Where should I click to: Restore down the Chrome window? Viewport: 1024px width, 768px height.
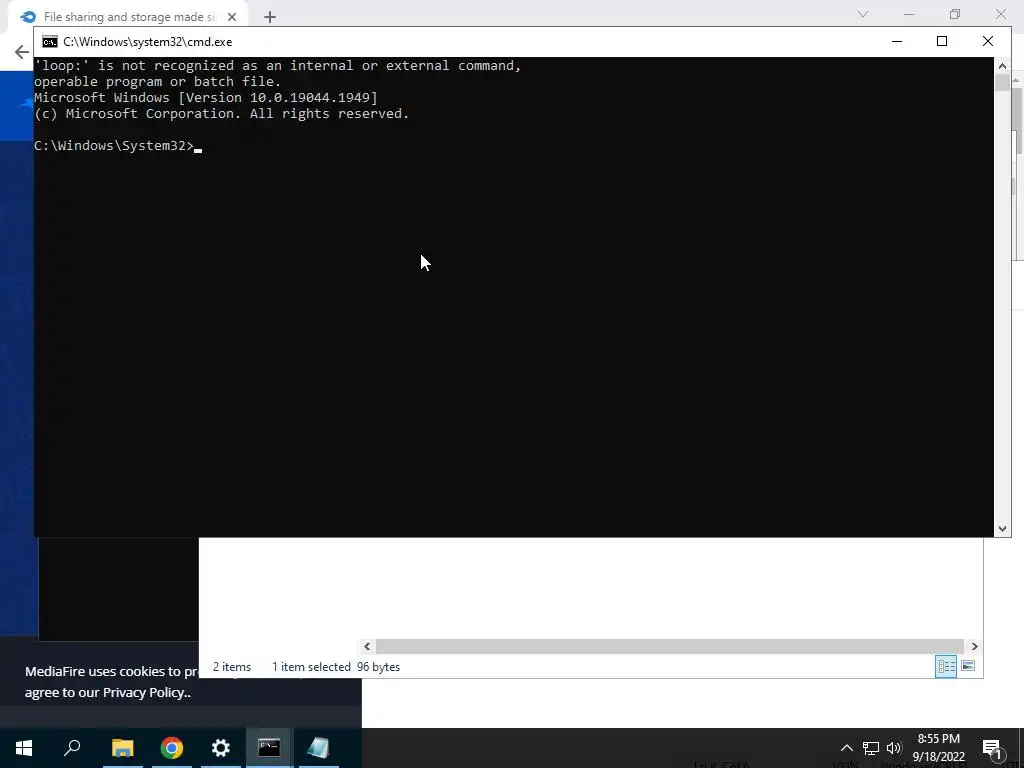[x=955, y=14]
